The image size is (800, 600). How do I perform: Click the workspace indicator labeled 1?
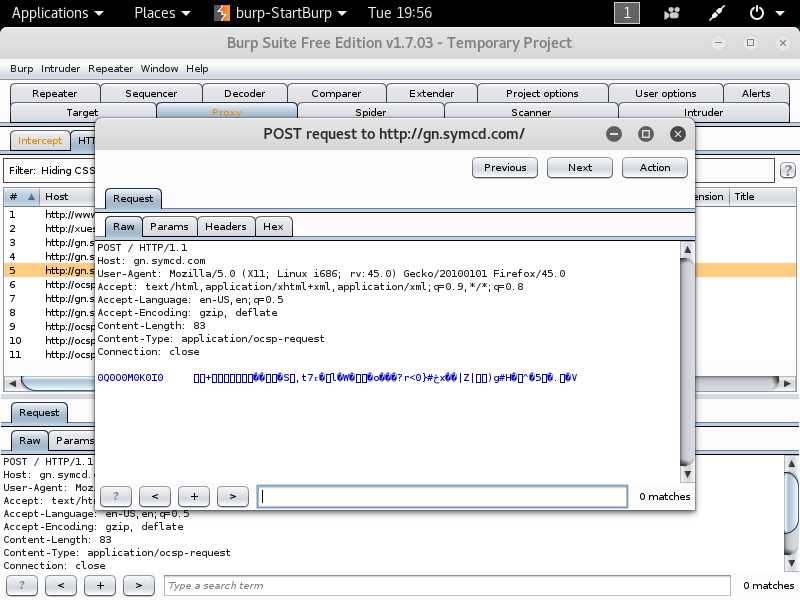tap(626, 13)
